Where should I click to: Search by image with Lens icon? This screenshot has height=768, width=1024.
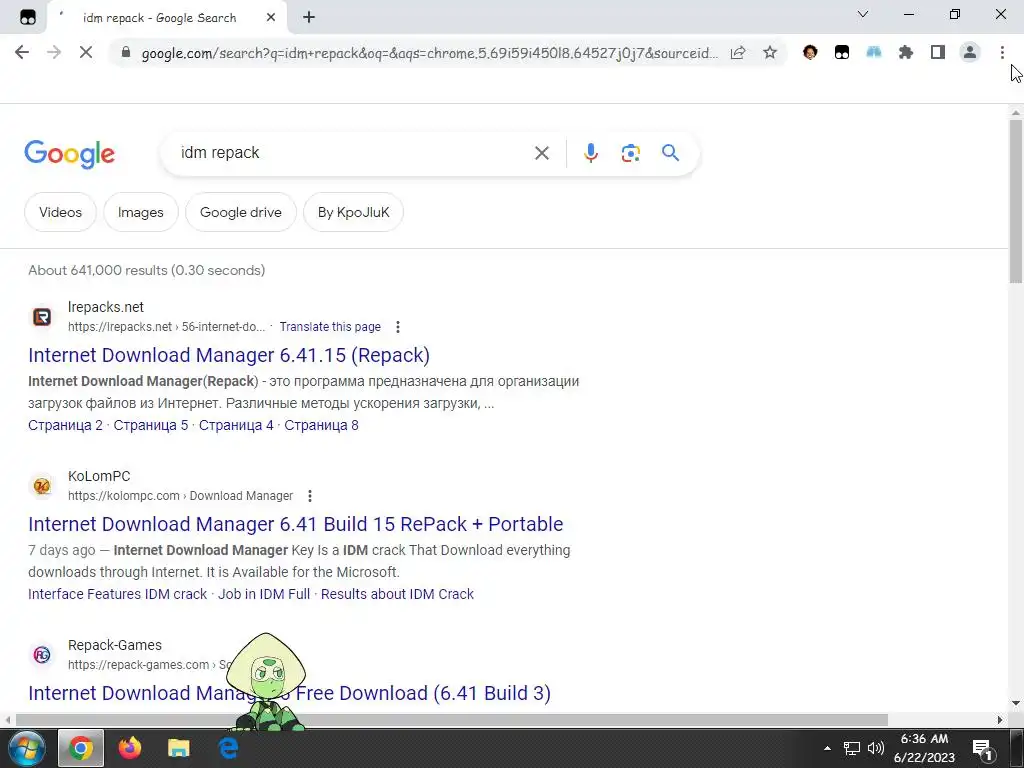point(630,153)
